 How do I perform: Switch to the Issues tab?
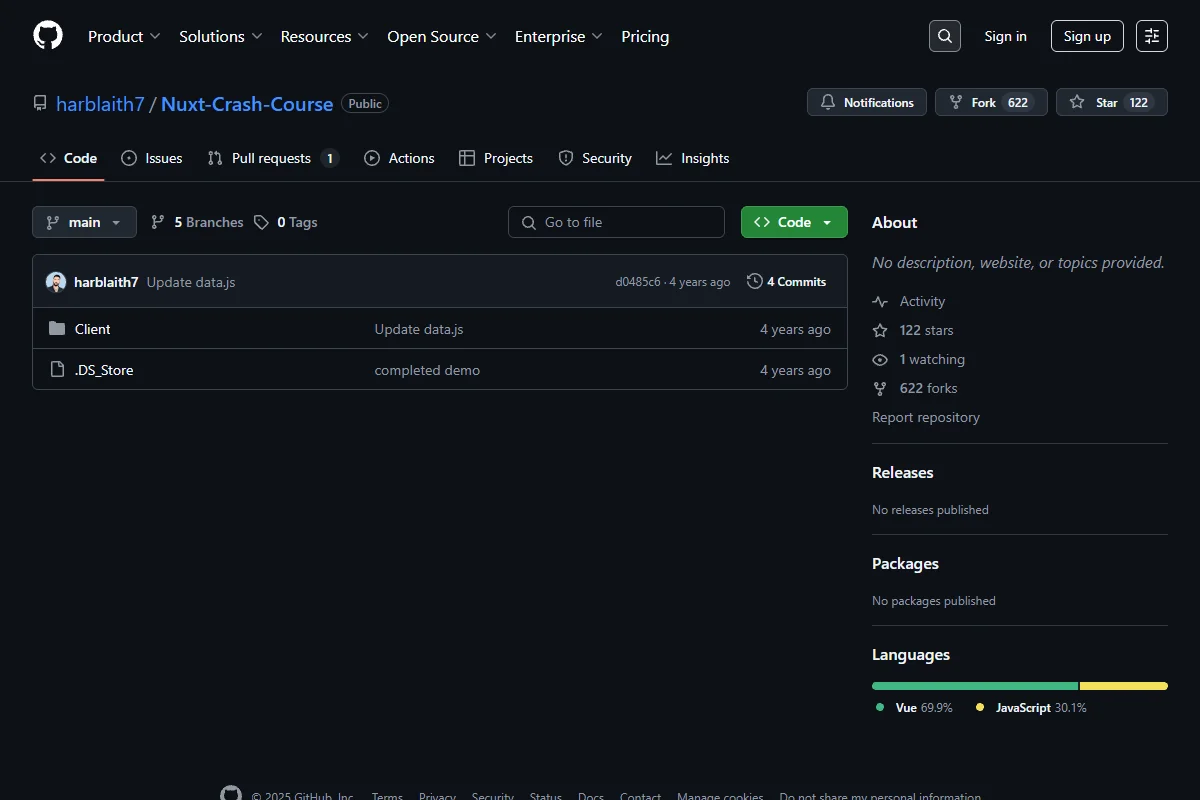152,158
